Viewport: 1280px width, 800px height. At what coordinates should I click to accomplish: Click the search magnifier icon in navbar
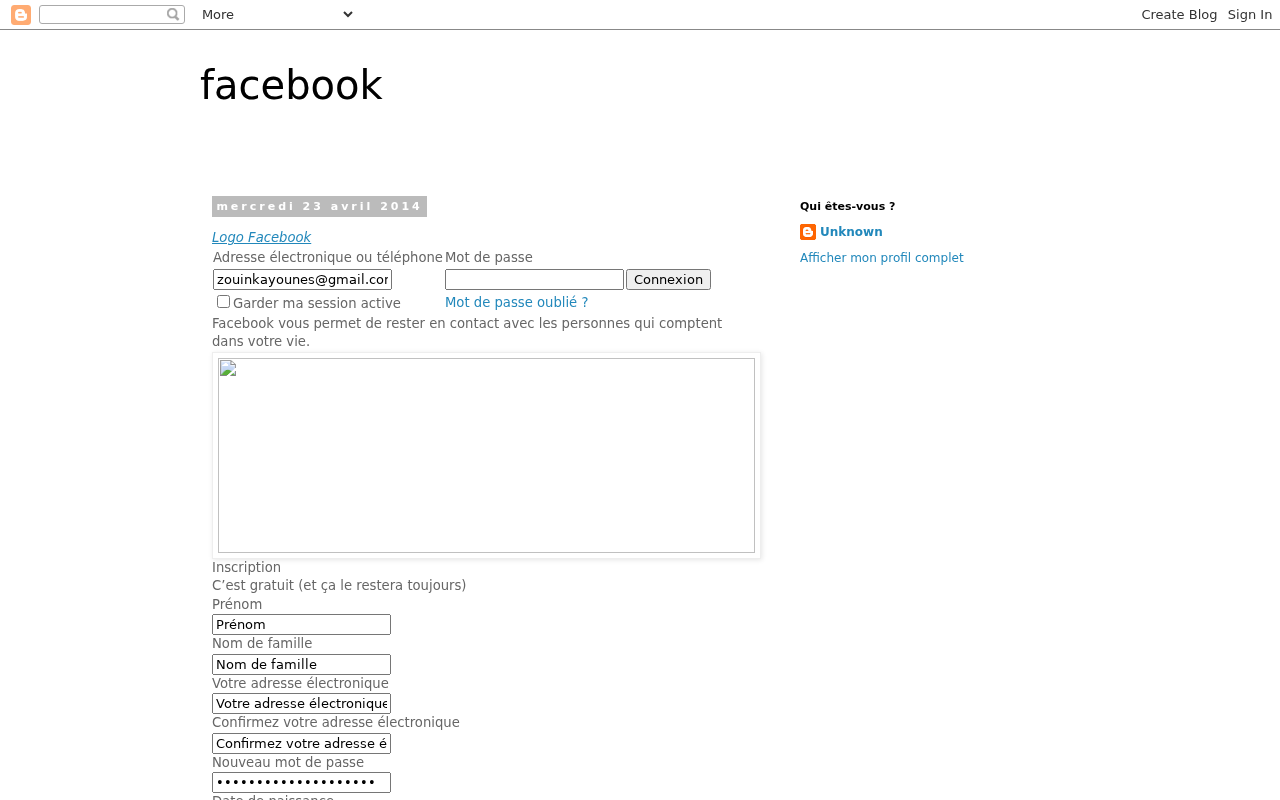173,14
